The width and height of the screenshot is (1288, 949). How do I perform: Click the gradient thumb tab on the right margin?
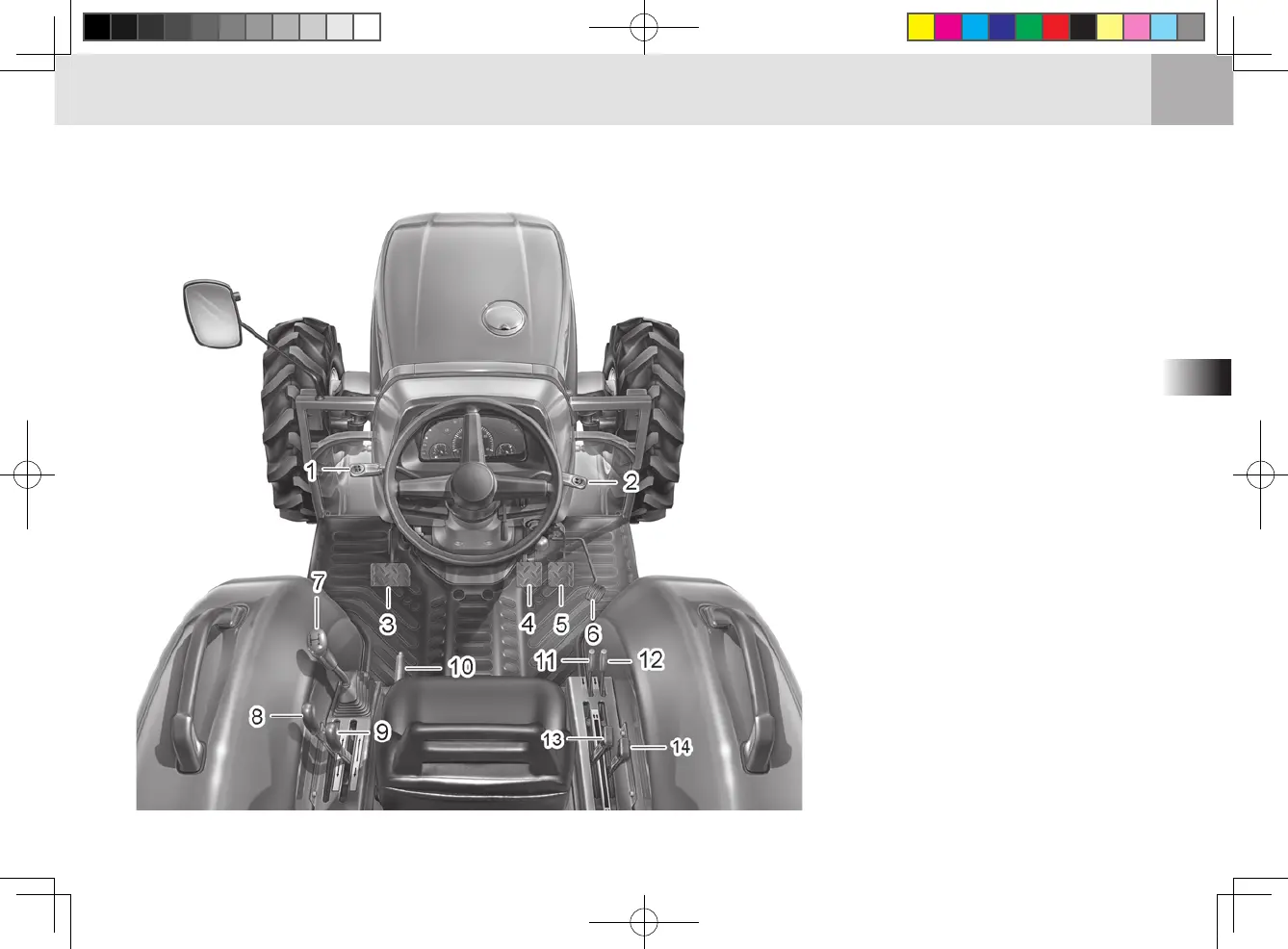pos(1197,377)
